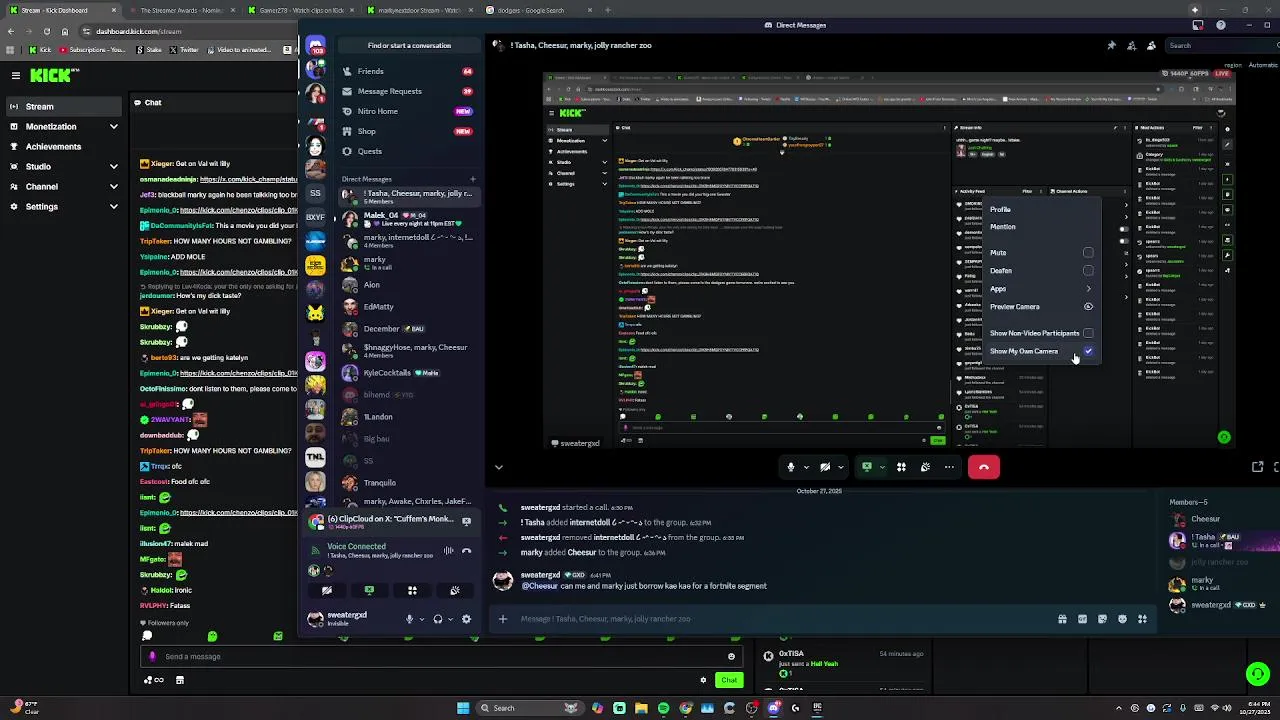
Task: Switch to The Streamer Awards browser tab
Action: (x=181, y=10)
